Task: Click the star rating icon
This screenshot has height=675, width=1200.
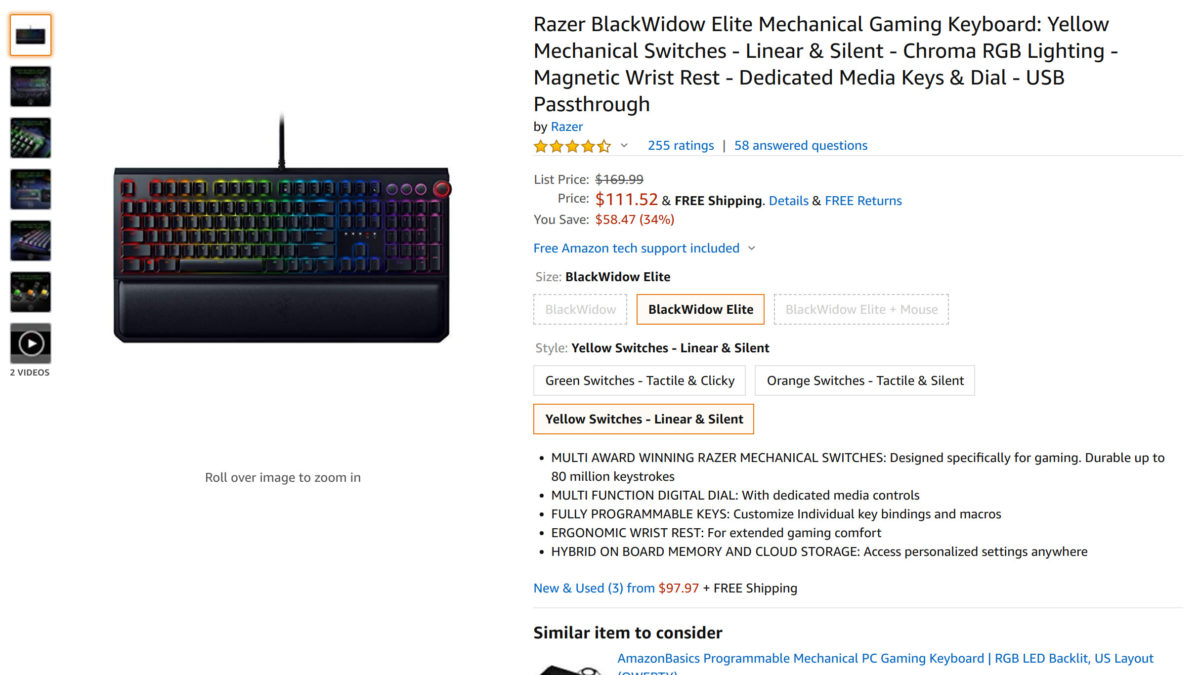Action: tap(572, 145)
